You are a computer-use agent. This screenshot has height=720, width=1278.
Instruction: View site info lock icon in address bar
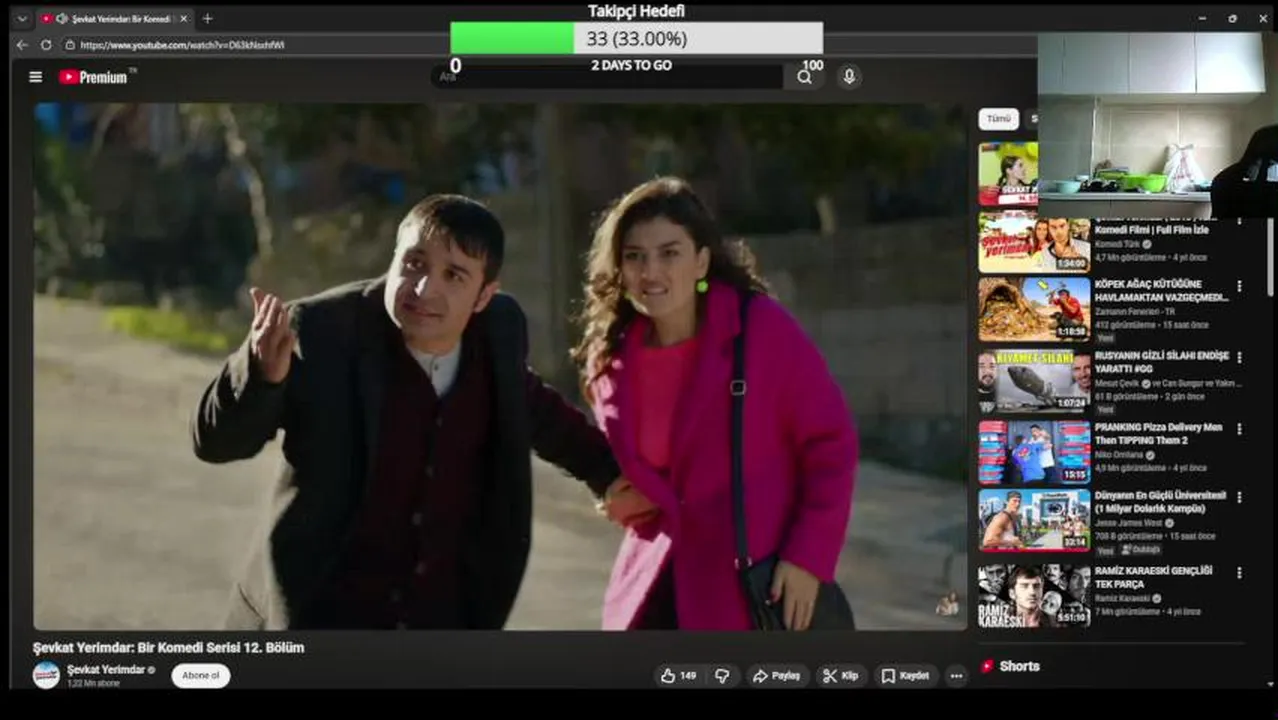point(70,45)
